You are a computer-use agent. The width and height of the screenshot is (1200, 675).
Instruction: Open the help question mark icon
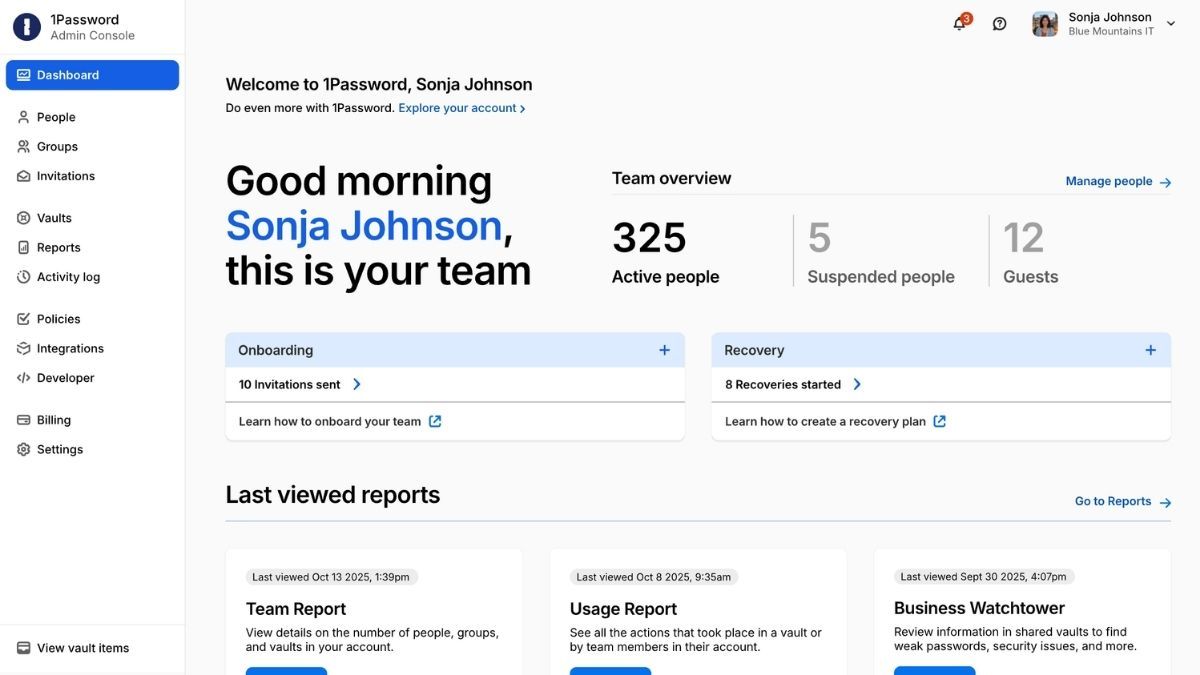coord(999,24)
